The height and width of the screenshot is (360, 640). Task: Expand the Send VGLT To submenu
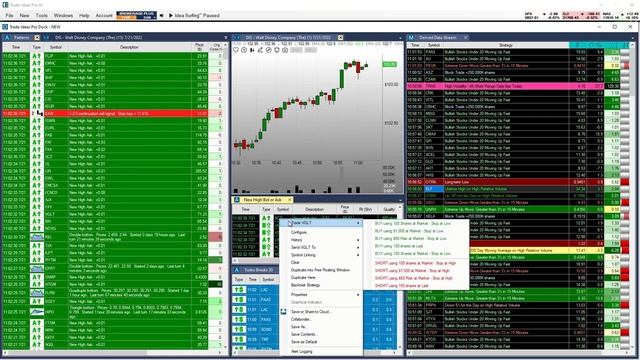322,247
